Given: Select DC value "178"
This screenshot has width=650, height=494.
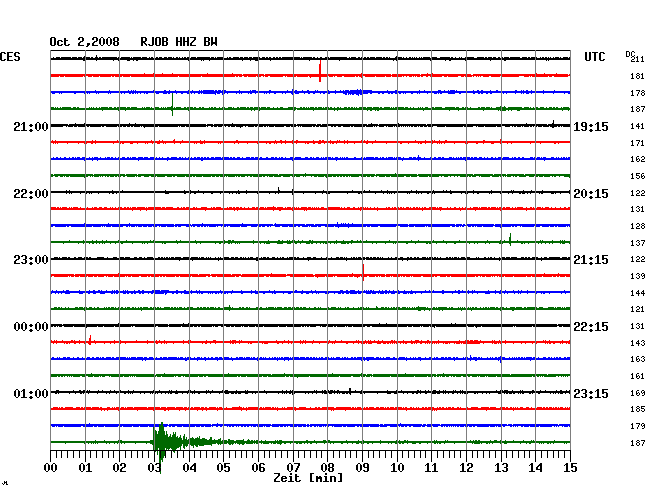Looking at the screenshot, I should [x=638, y=93].
